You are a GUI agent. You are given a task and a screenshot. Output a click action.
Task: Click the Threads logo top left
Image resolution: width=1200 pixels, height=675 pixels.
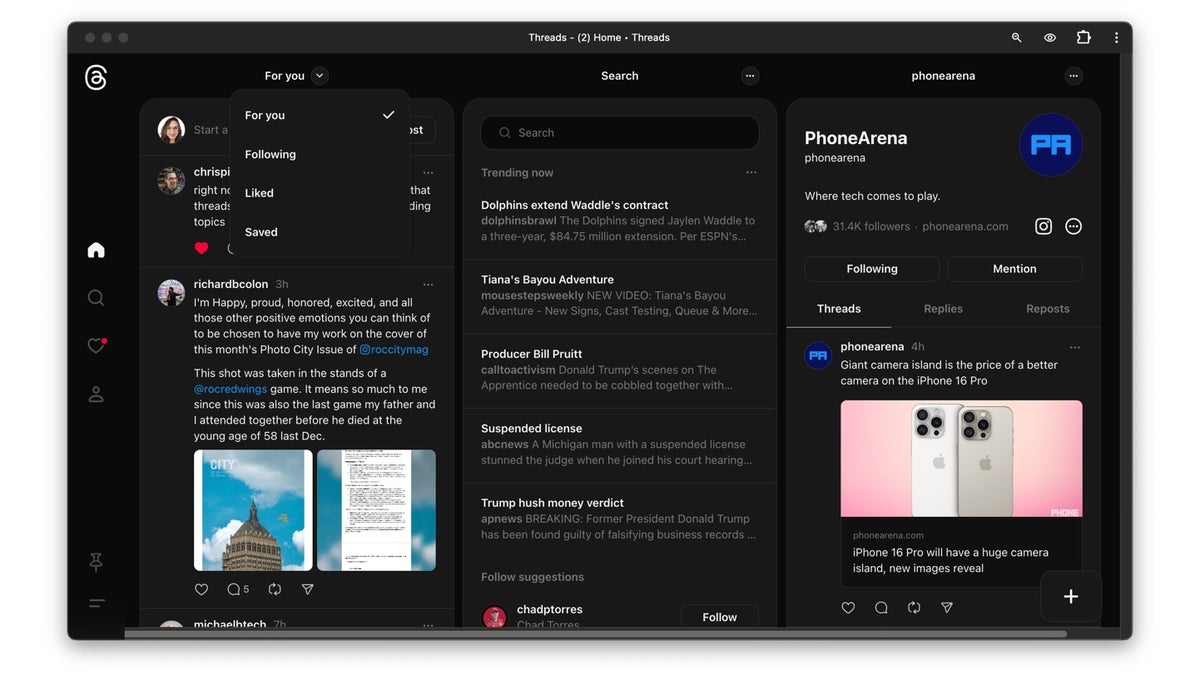point(95,77)
